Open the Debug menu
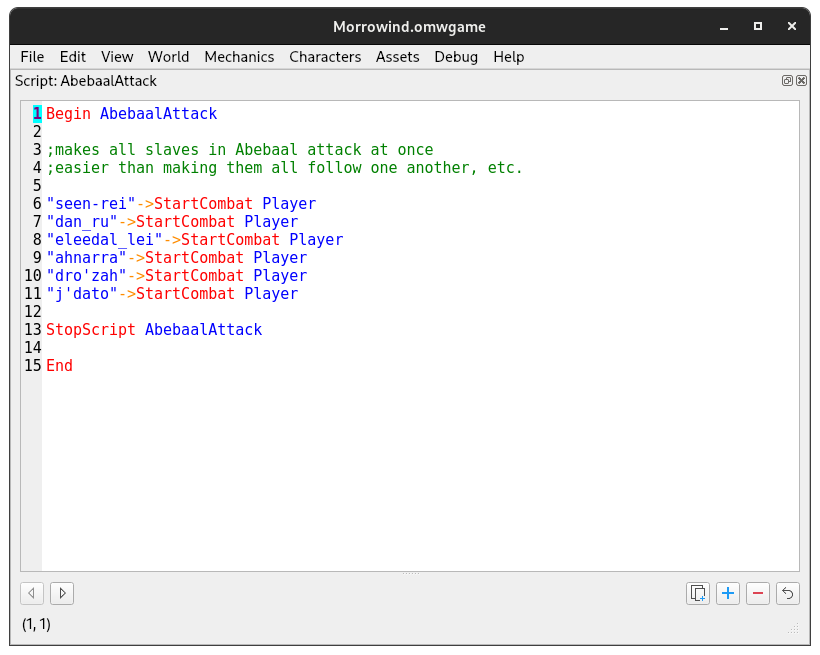This screenshot has height=655, width=820. tap(456, 57)
